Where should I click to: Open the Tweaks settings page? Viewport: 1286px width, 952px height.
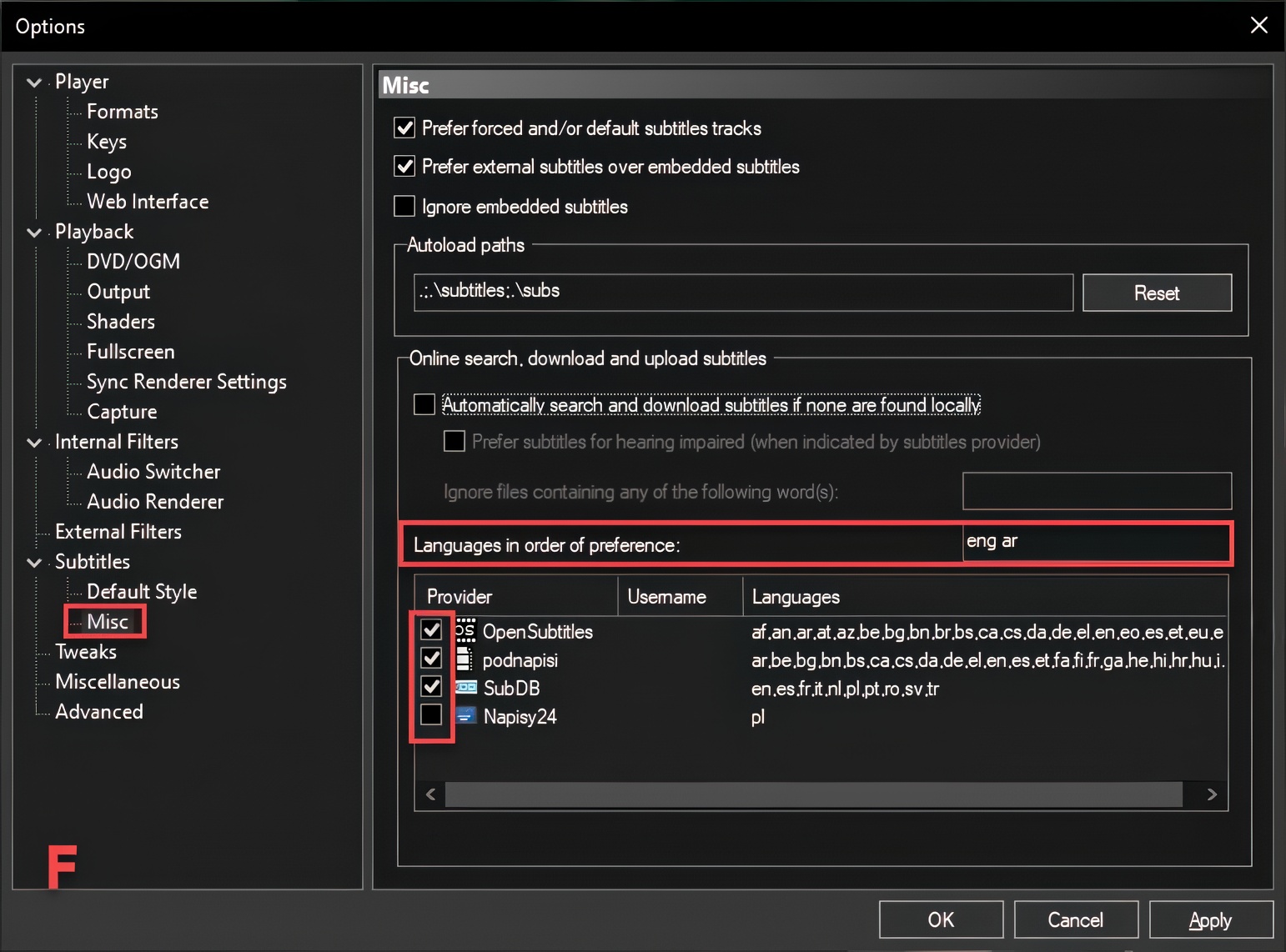[x=86, y=652]
